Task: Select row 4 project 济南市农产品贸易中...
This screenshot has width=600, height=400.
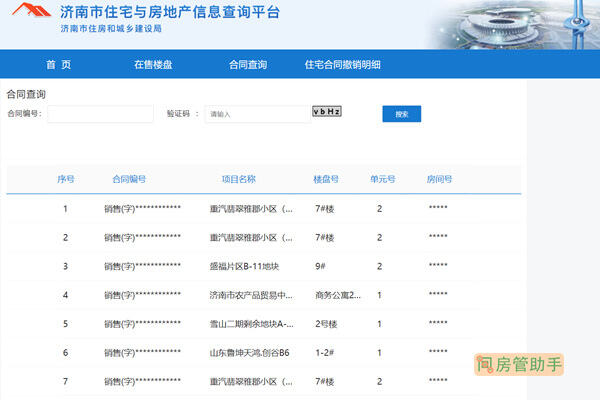Action: (251, 295)
